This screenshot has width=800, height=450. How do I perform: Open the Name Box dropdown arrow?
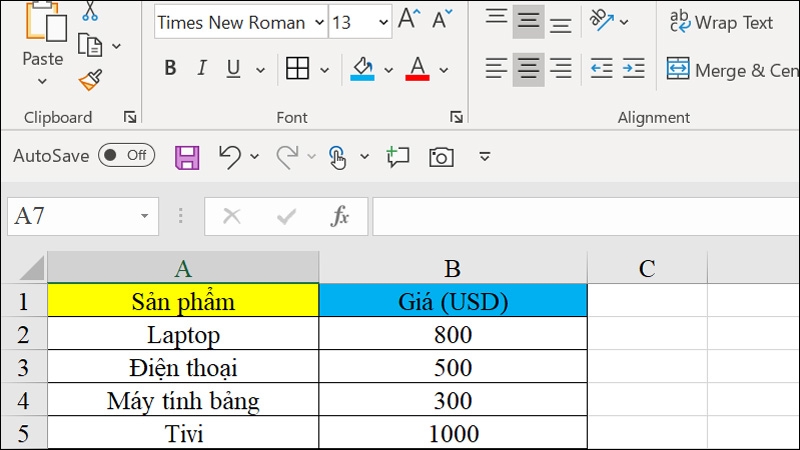[145, 216]
